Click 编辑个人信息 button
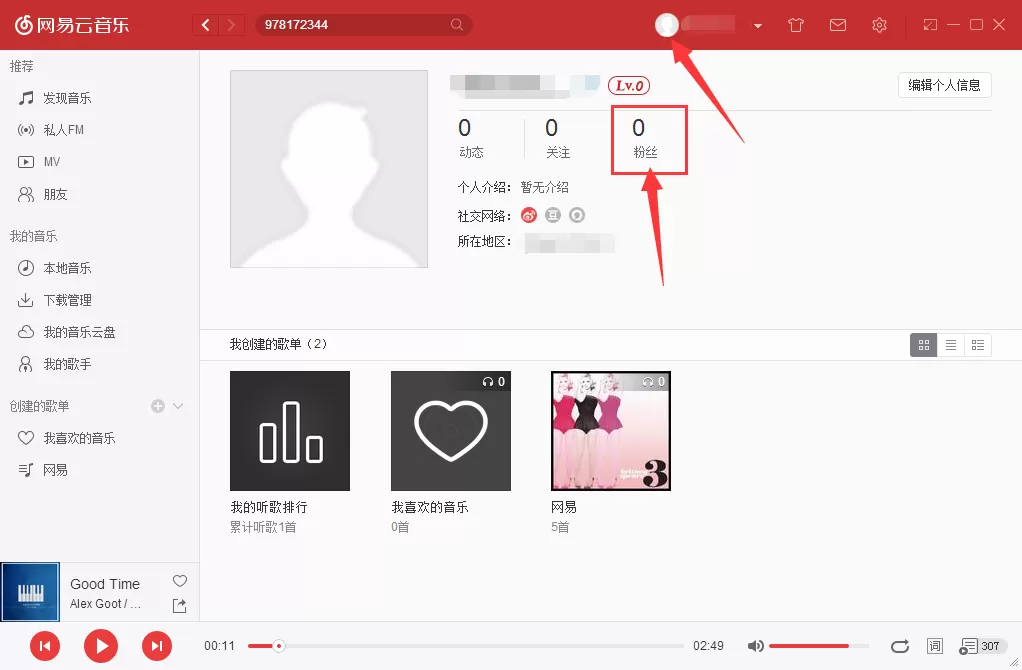Screen dimensions: 1022x670 click(x=944, y=85)
